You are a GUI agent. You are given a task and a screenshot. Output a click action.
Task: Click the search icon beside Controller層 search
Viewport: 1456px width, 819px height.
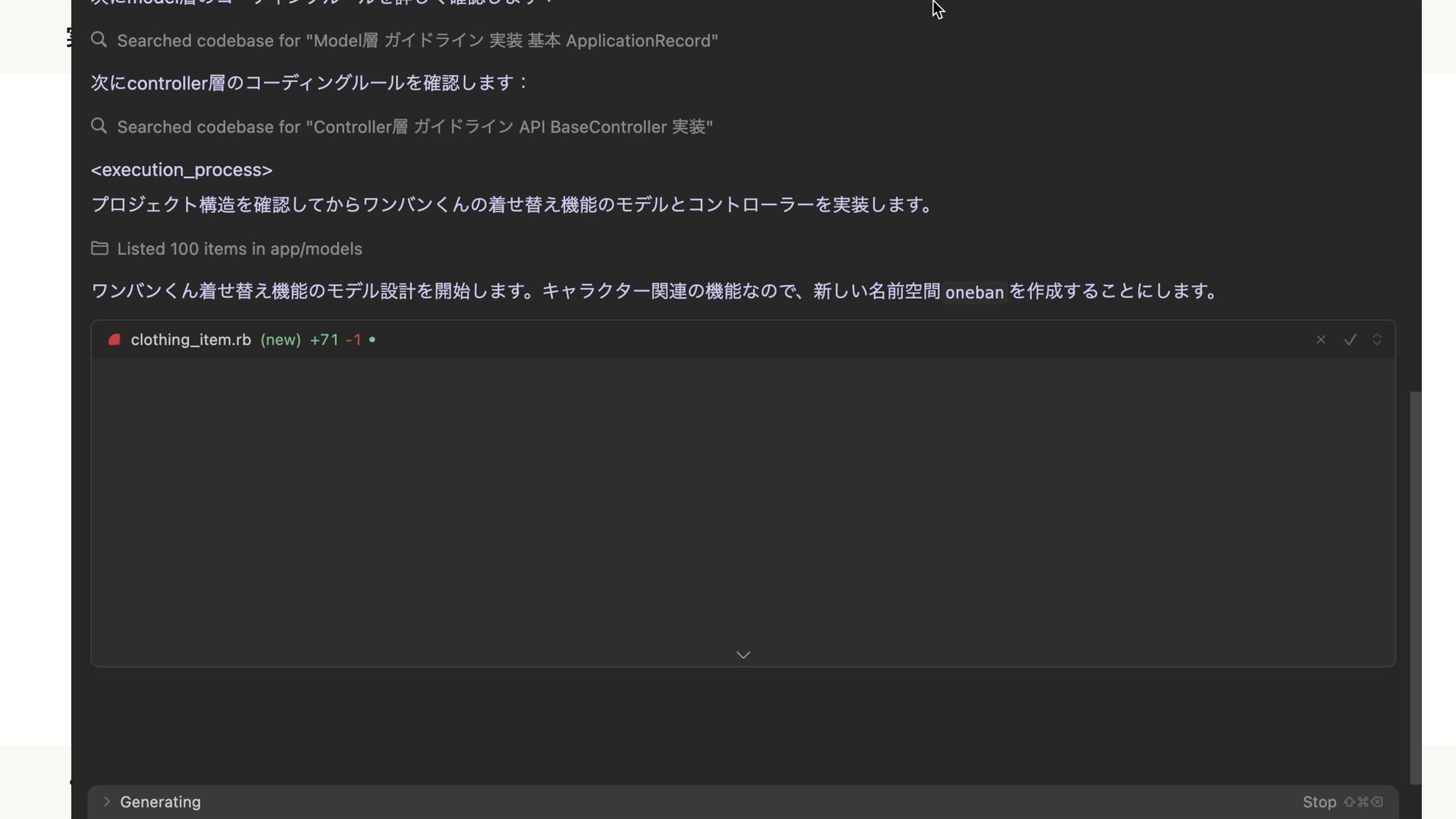click(99, 126)
